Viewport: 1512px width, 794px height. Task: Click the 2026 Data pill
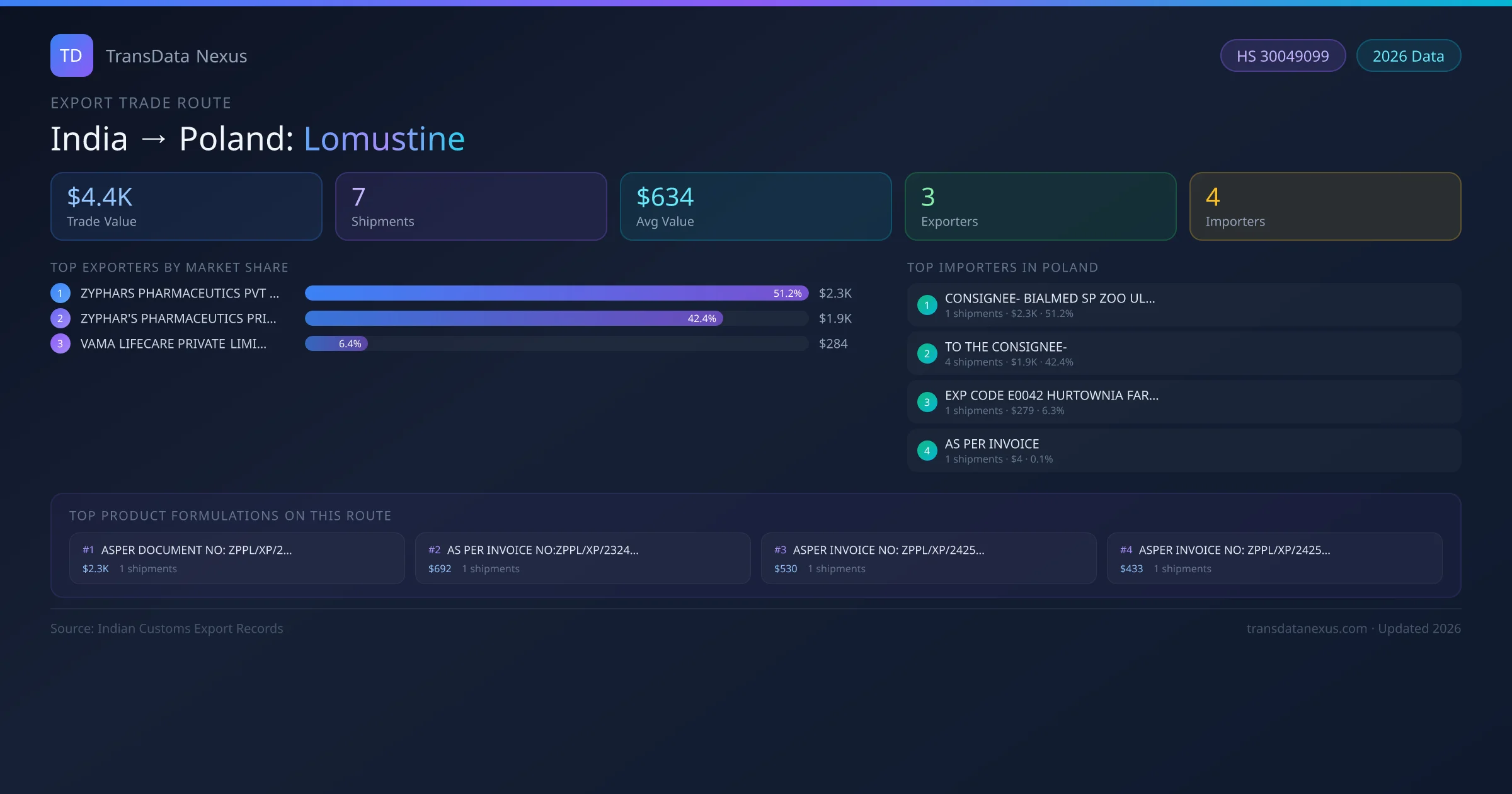pos(1408,56)
